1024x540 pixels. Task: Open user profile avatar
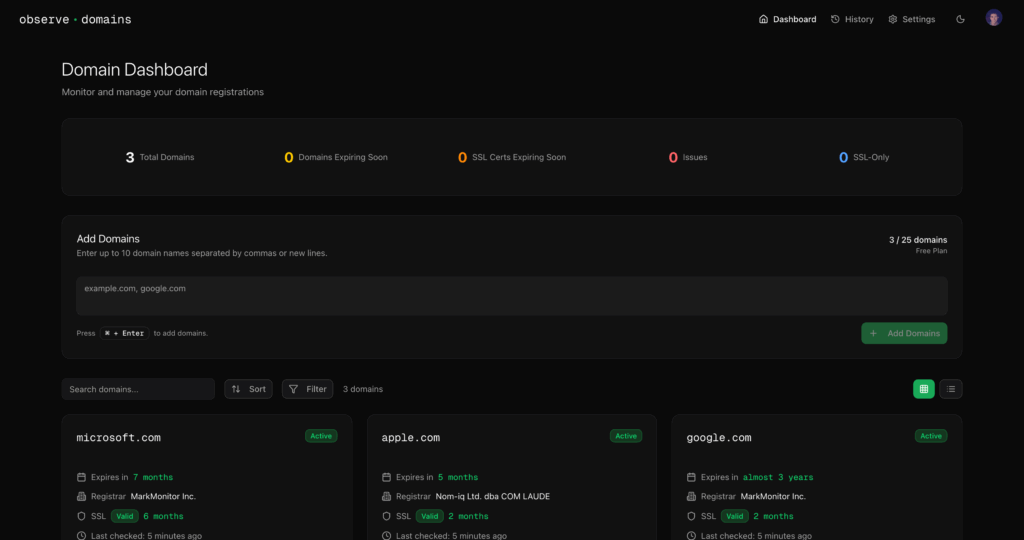pyautogui.click(x=993, y=19)
